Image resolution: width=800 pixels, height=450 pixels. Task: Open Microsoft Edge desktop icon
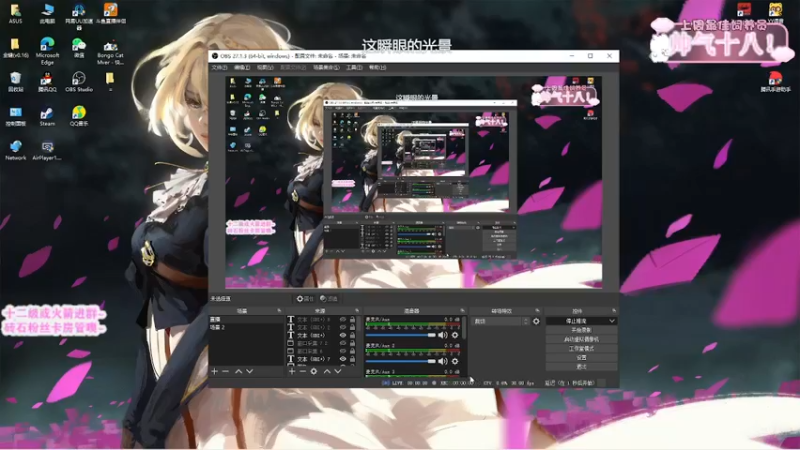click(x=47, y=51)
